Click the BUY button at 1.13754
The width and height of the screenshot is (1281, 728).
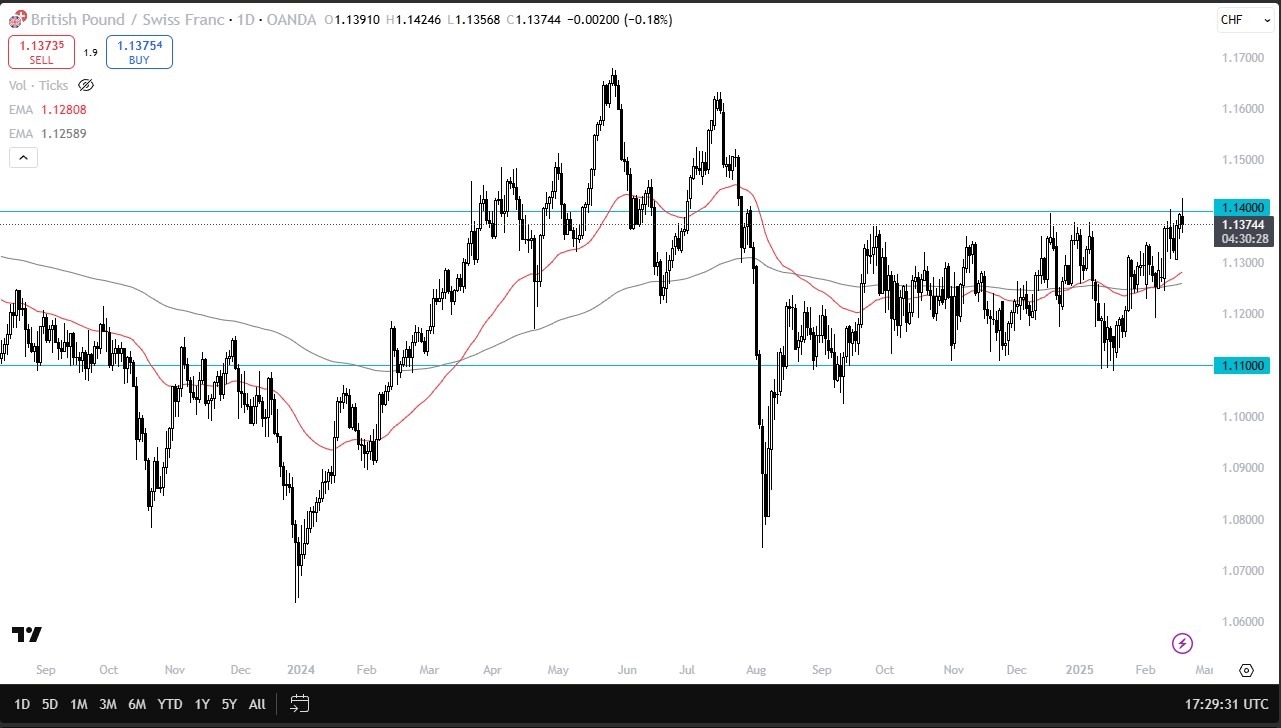139,51
